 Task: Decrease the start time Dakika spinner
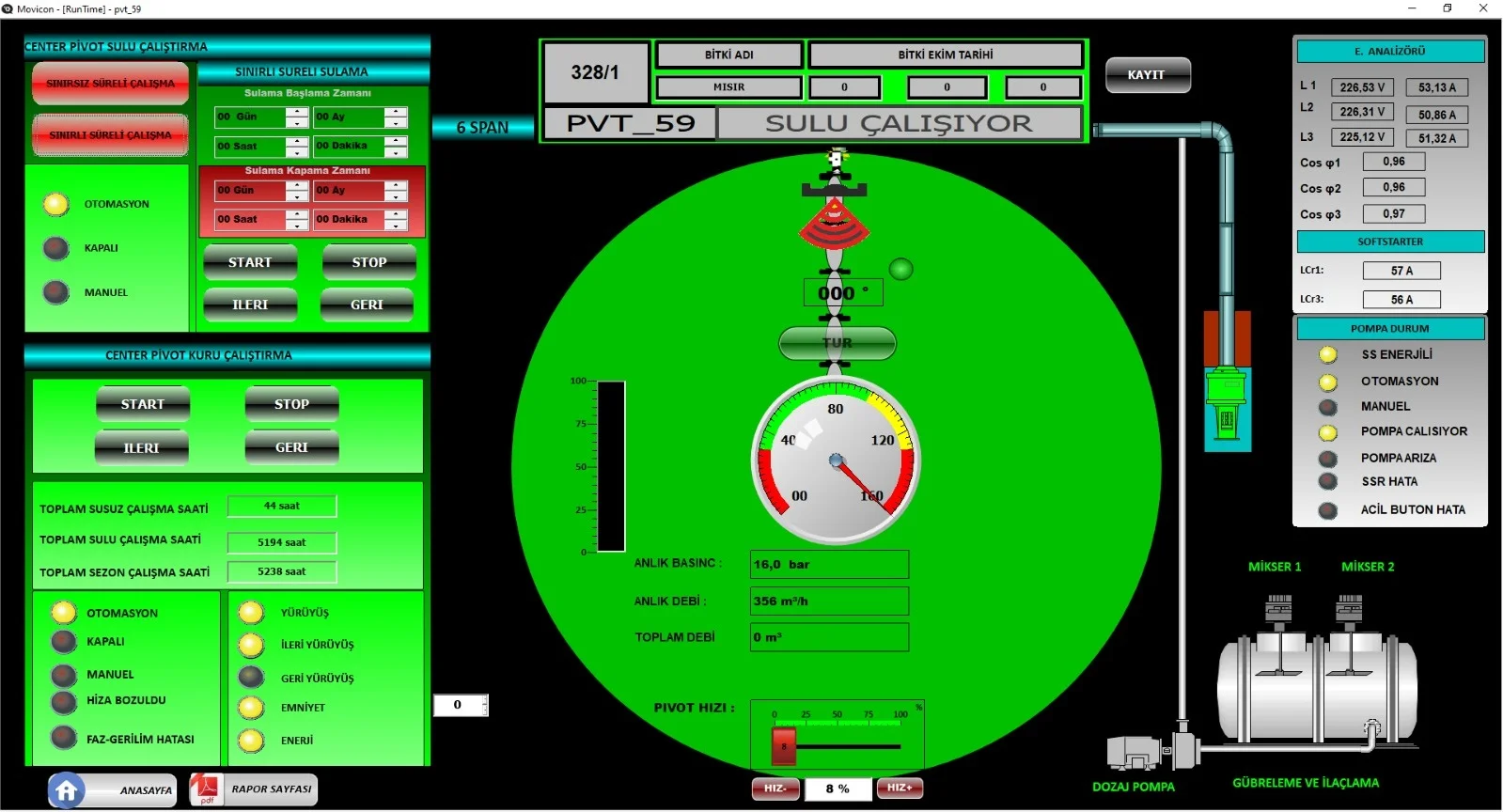point(396,151)
